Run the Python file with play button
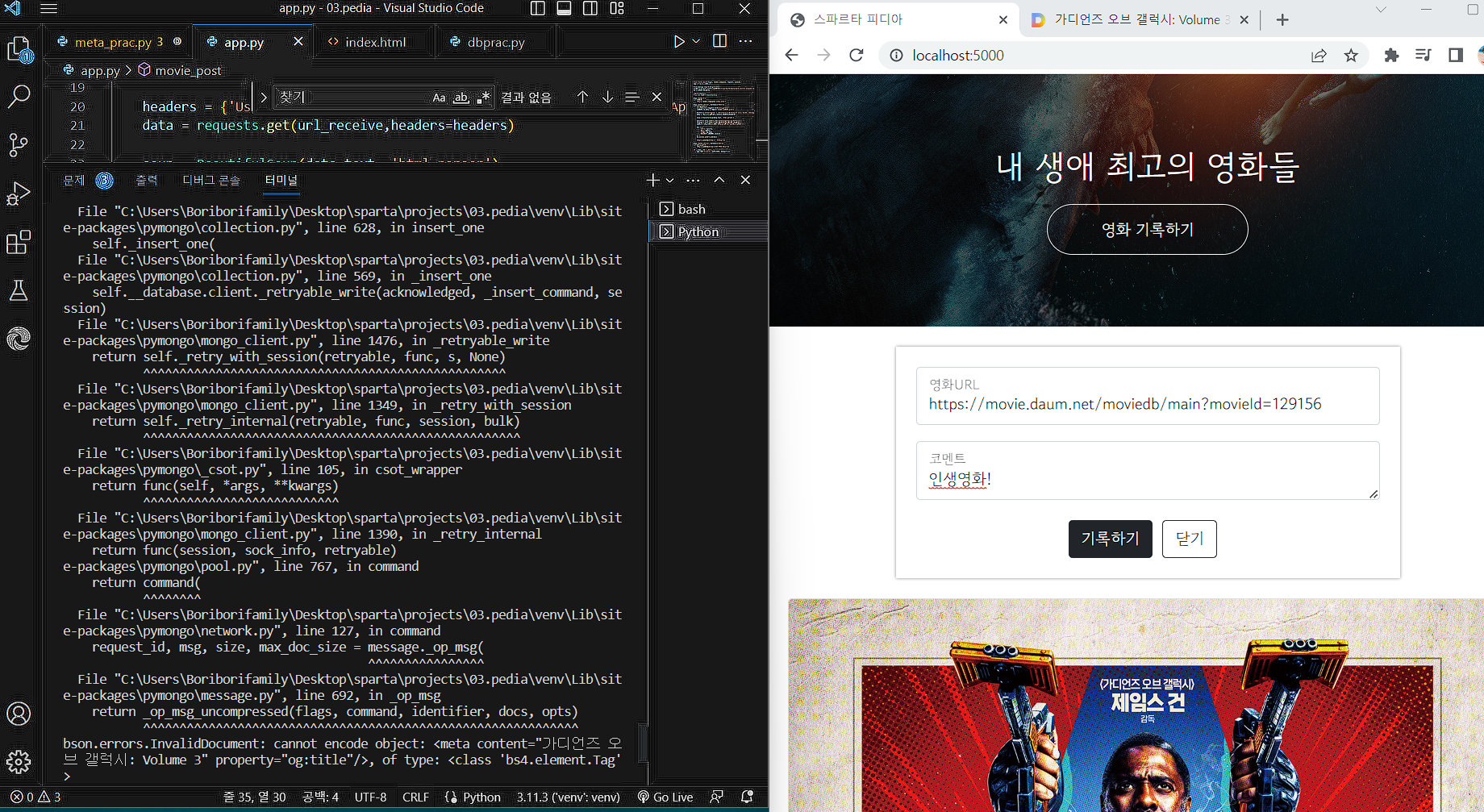The image size is (1484, 812). [x=679, y=42]
